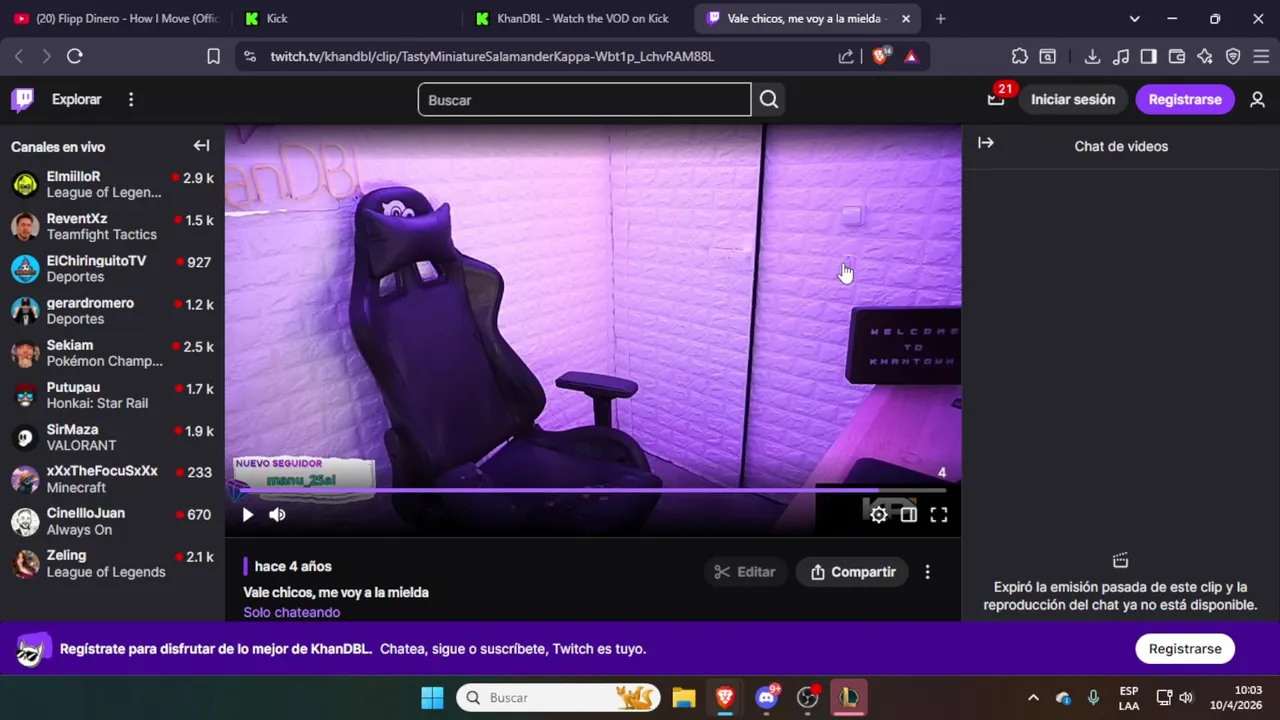This screenshot has width=1280, height=720.
Task: Open Zeling channel in sidebar
Action: point(112,563)
